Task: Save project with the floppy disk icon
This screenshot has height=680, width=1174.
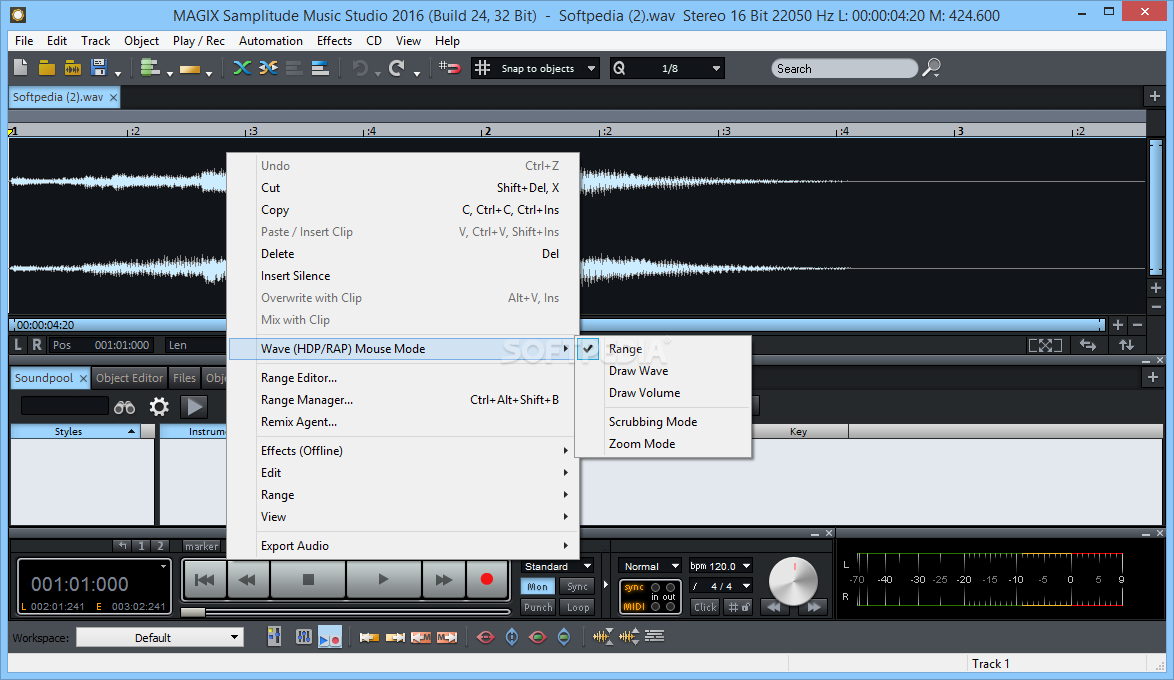Action: [98, 68]
